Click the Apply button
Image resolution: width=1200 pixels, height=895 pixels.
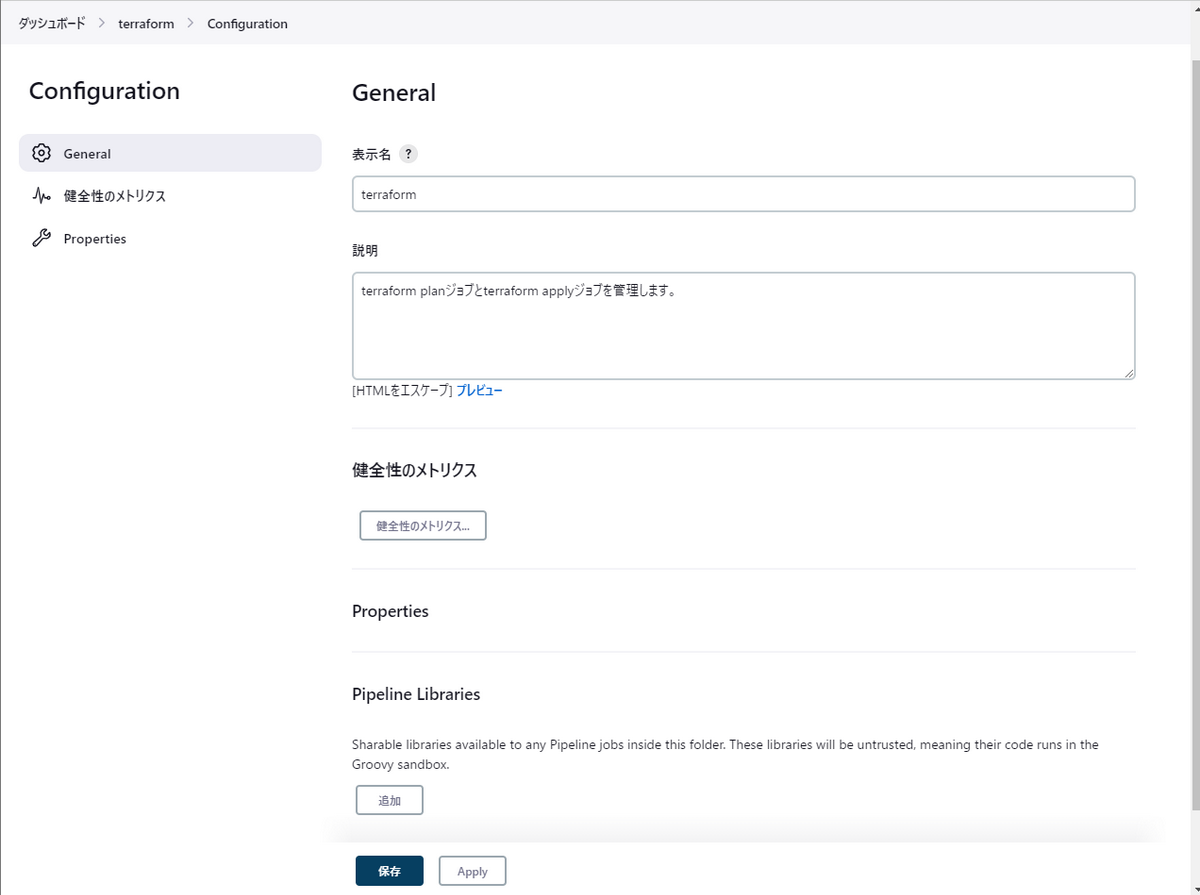(x=472, y=871)
